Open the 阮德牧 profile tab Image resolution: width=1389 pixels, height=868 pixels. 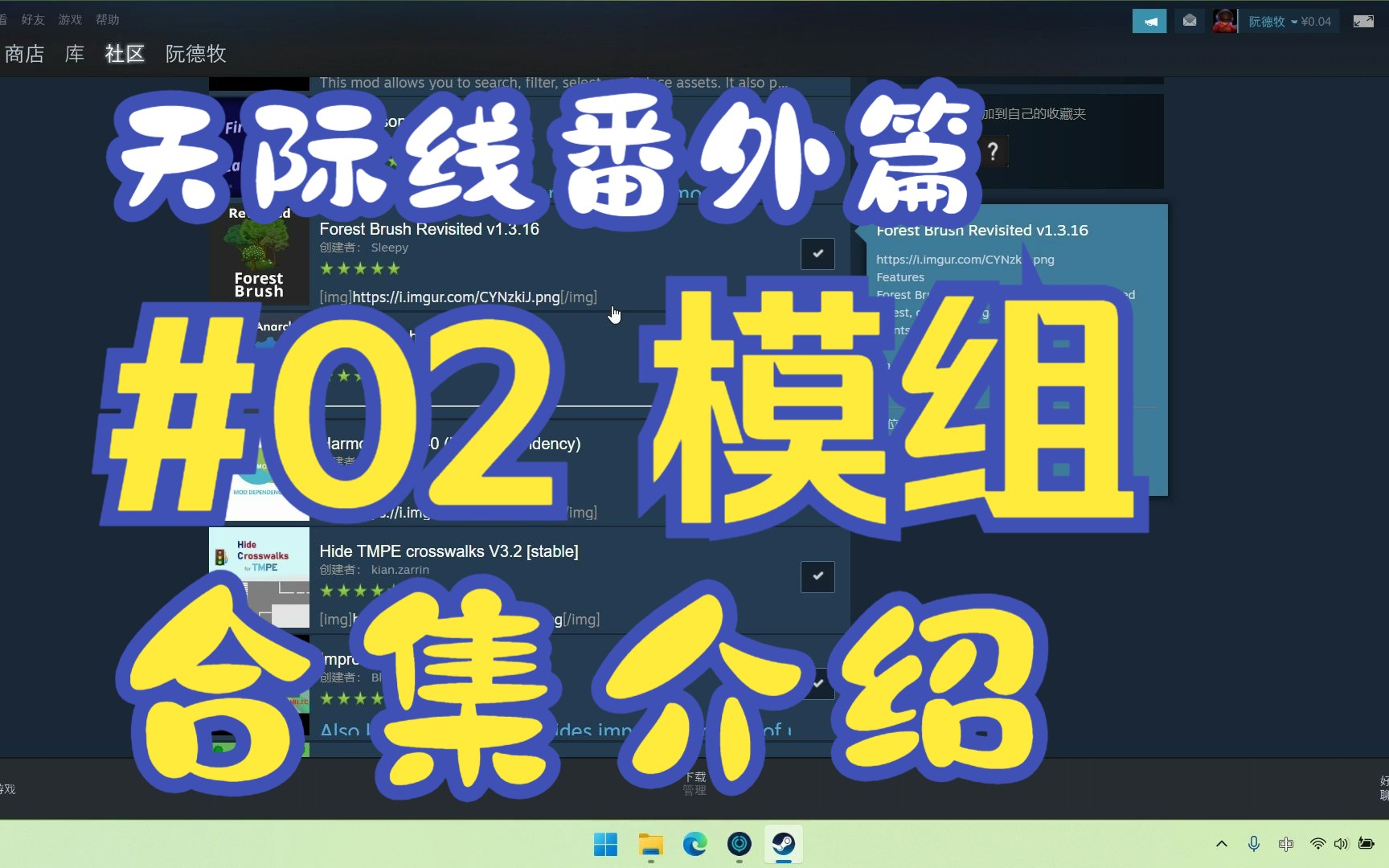195,54
